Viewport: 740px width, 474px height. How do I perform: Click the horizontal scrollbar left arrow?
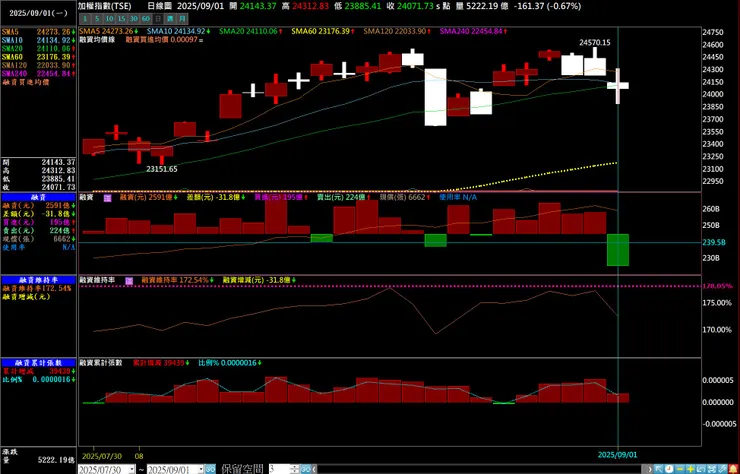pyautogui.click(x=314, y=469)
